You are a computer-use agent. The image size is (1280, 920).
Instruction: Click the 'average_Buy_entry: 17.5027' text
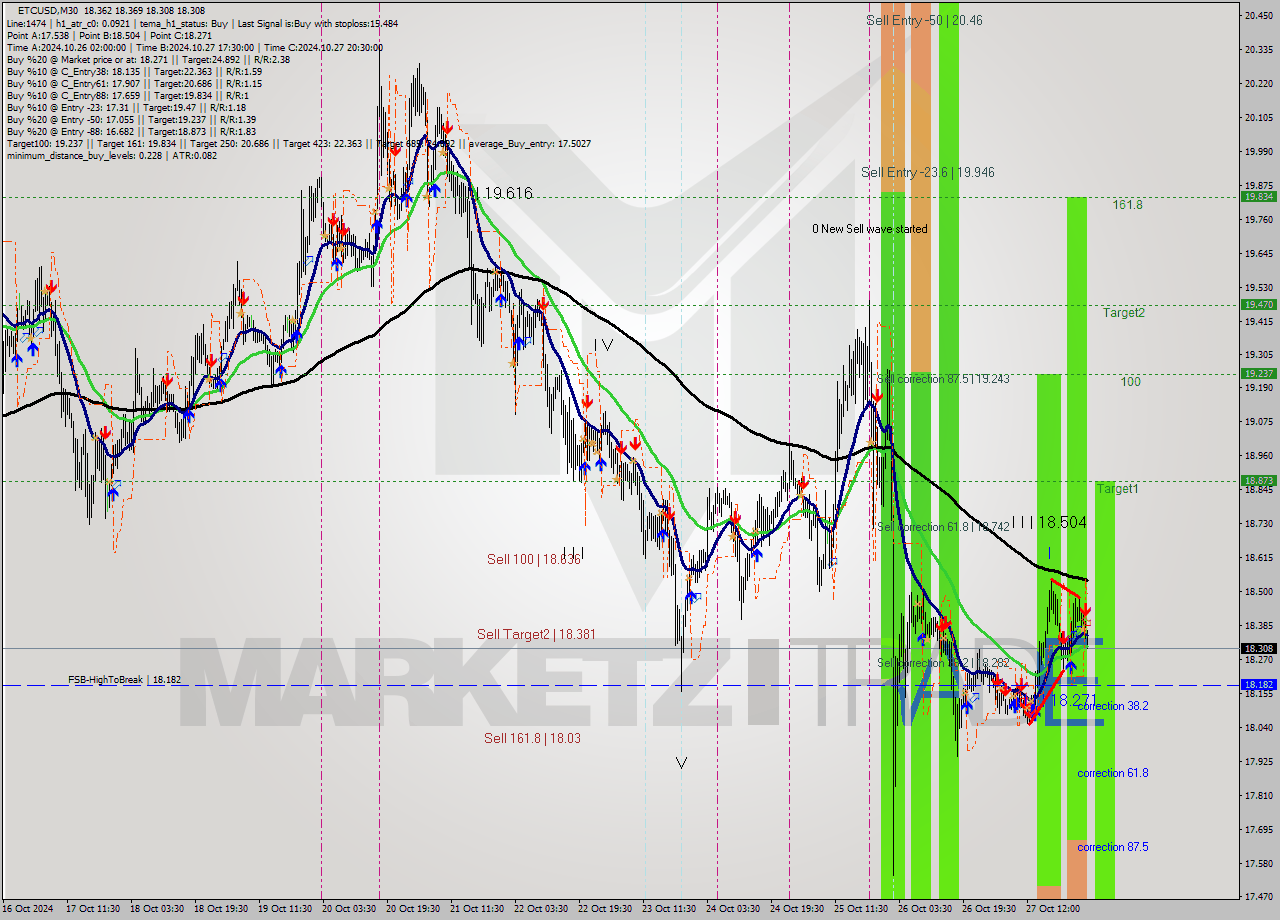(532, 144)
